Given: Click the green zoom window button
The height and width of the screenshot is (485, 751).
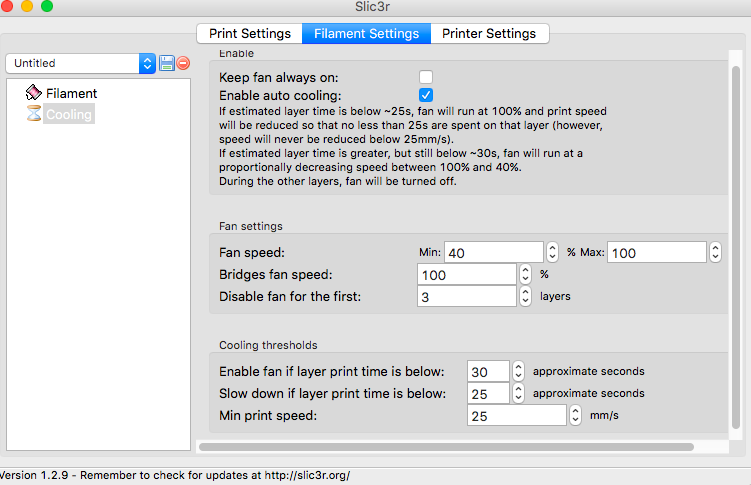Looking at the screenshot, I should click(47, 6).
